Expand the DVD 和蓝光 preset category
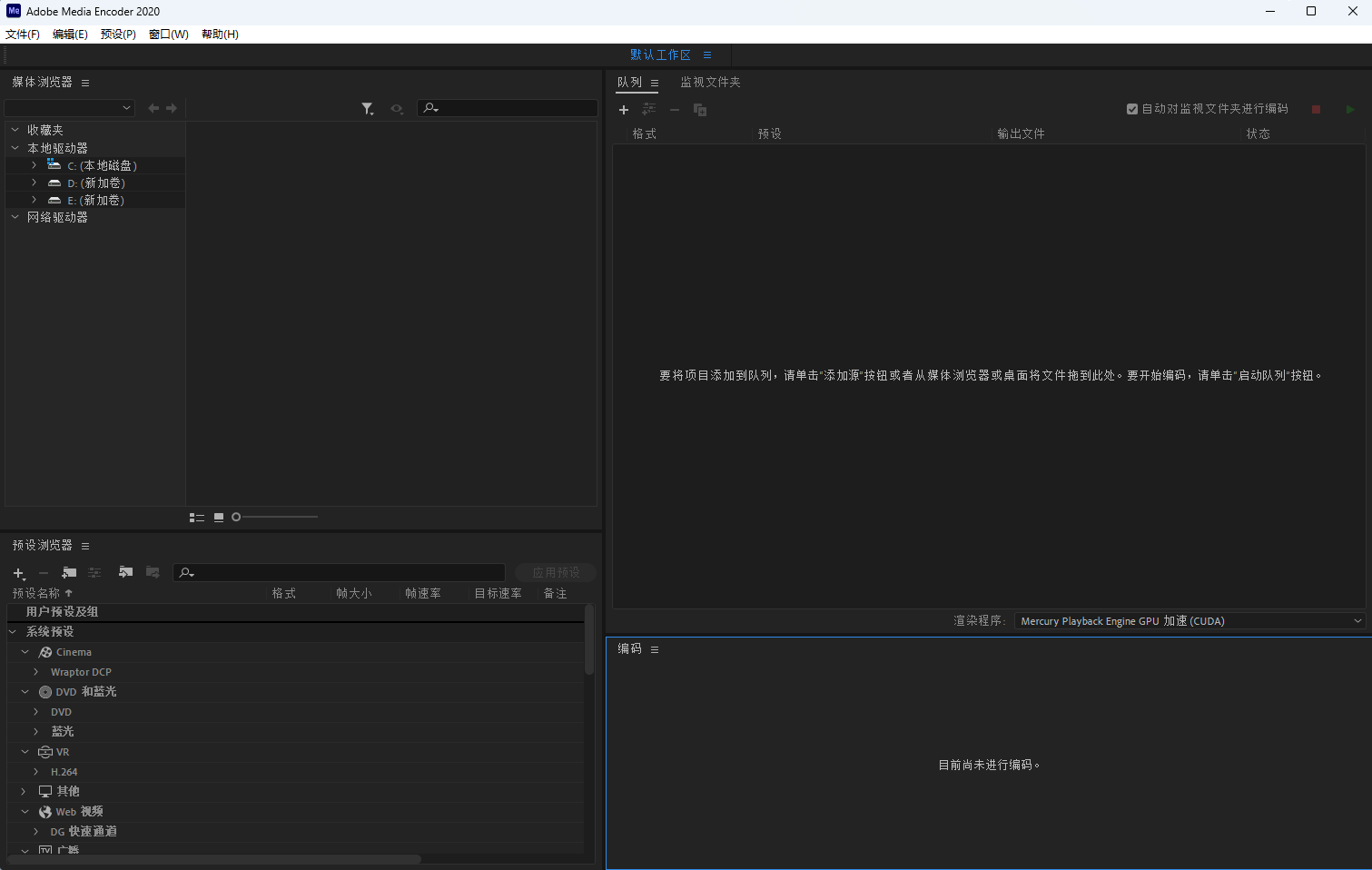Screen dimensions: 1372x870 tap(25, 691)
